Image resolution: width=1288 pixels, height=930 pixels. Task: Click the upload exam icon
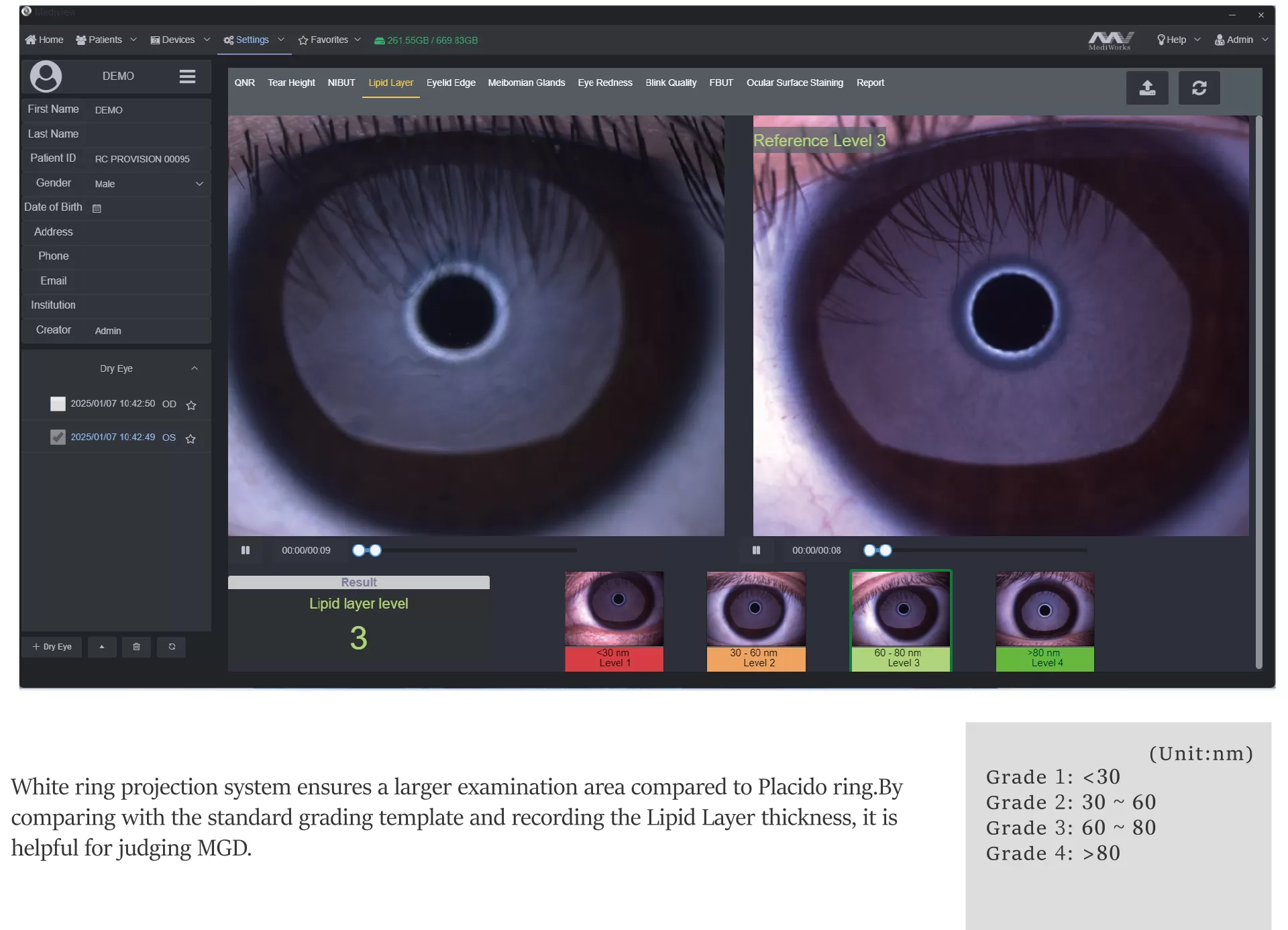(1147, 88)
